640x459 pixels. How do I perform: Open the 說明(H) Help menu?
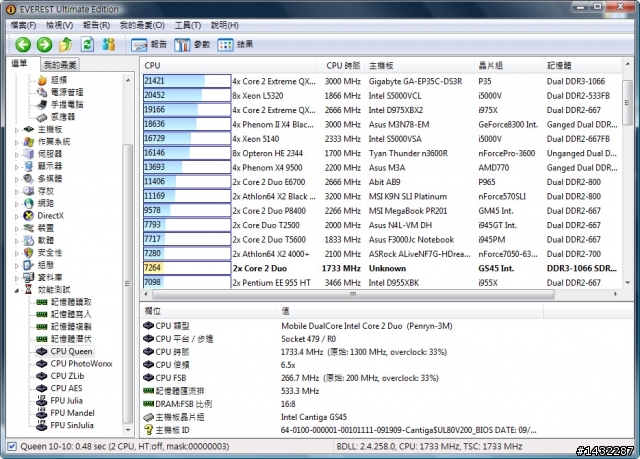pos(224,25)
